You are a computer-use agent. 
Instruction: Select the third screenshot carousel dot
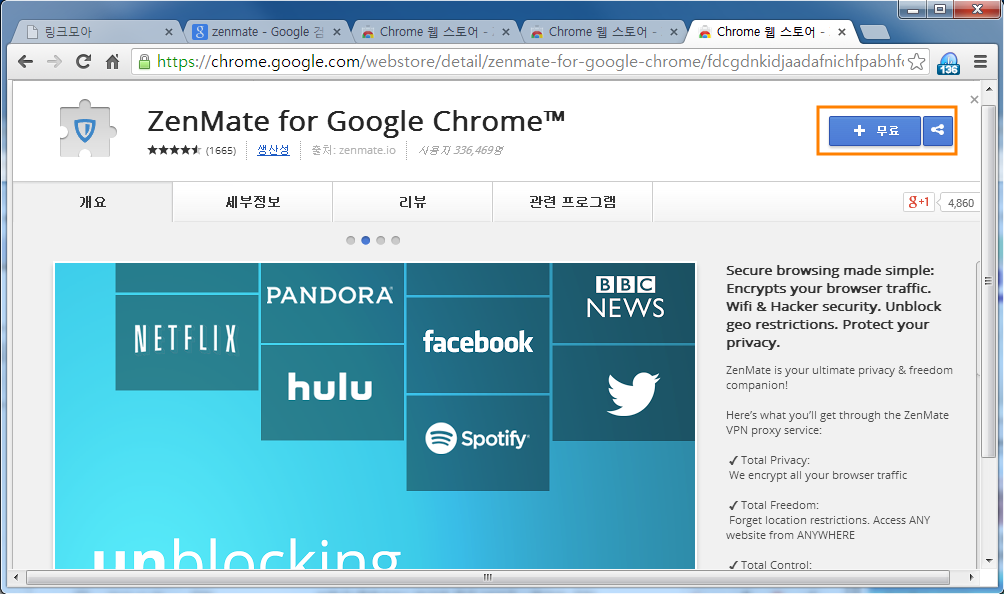click(x=381, y=241)
